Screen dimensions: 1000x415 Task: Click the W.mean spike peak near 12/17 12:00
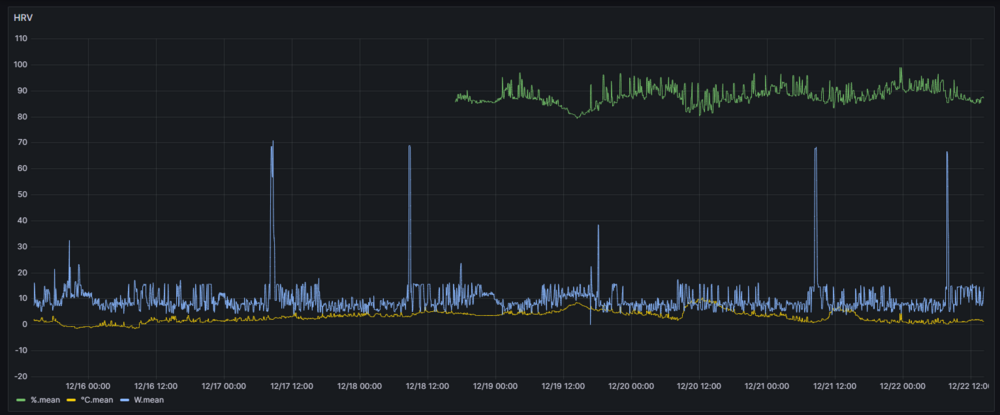[272, 143]
